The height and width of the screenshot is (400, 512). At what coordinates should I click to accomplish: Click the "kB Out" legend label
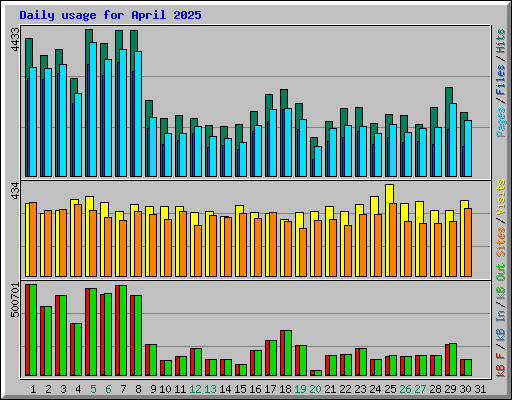point(501,281)
